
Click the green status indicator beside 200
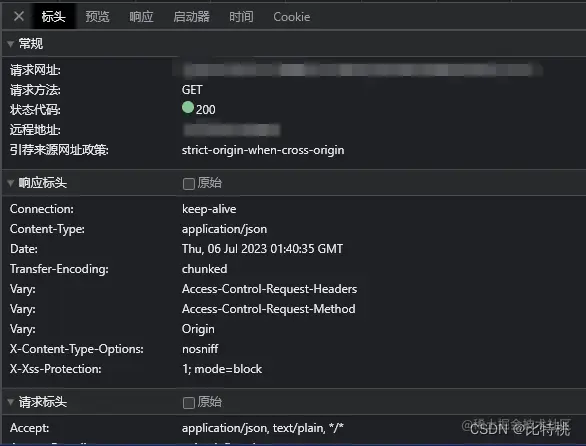188,108
